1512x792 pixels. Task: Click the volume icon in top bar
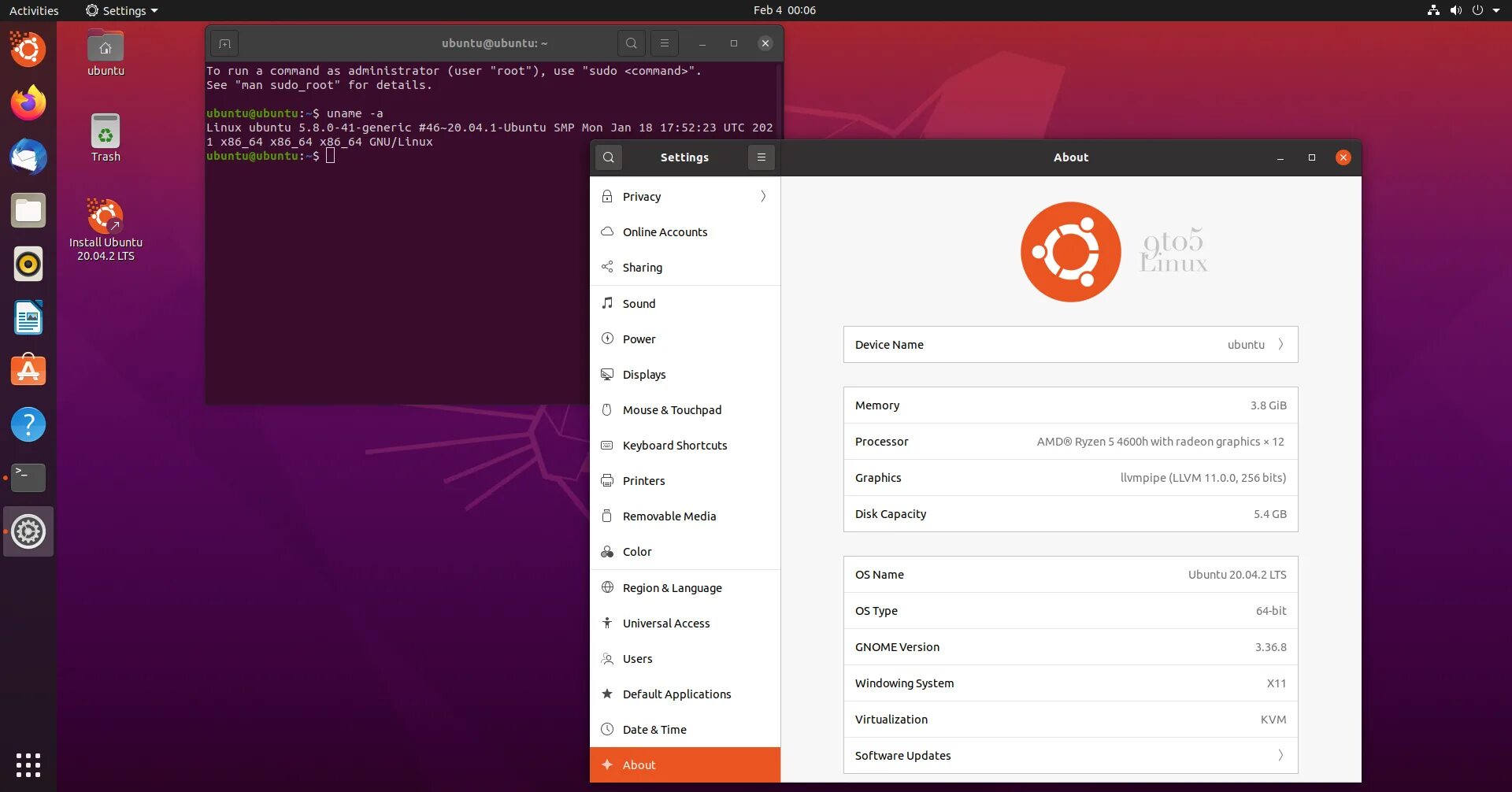[1455, 10]
